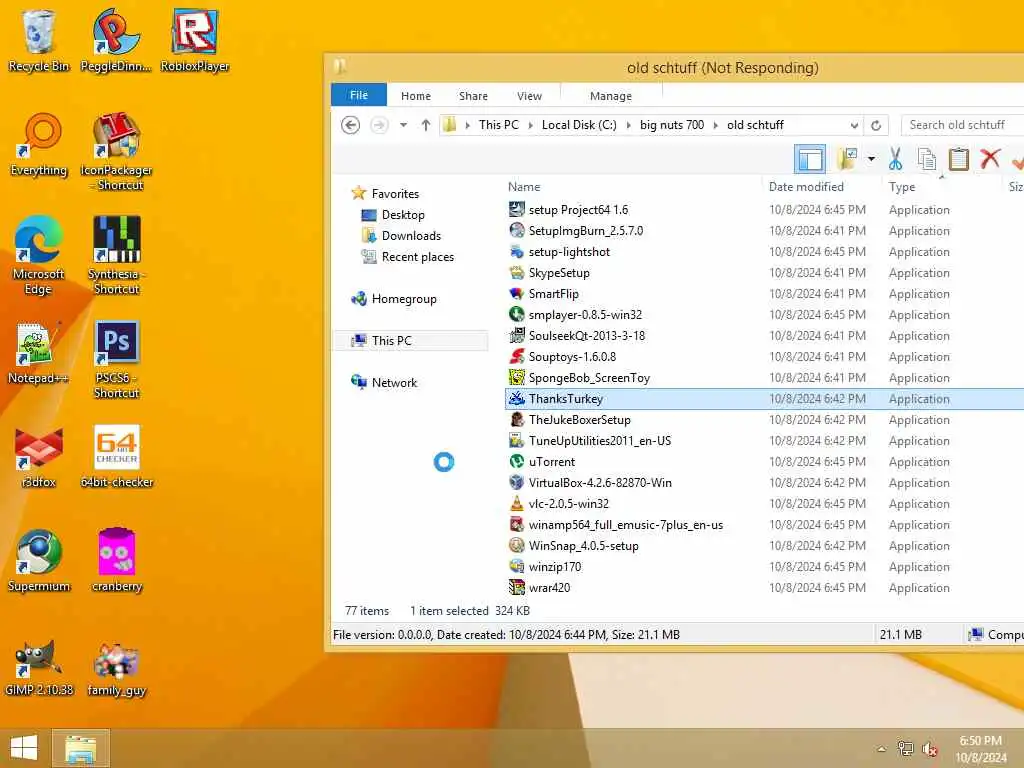Select the r3dfox browser icon
1024x768 pixels.
(x=39, y=456)
